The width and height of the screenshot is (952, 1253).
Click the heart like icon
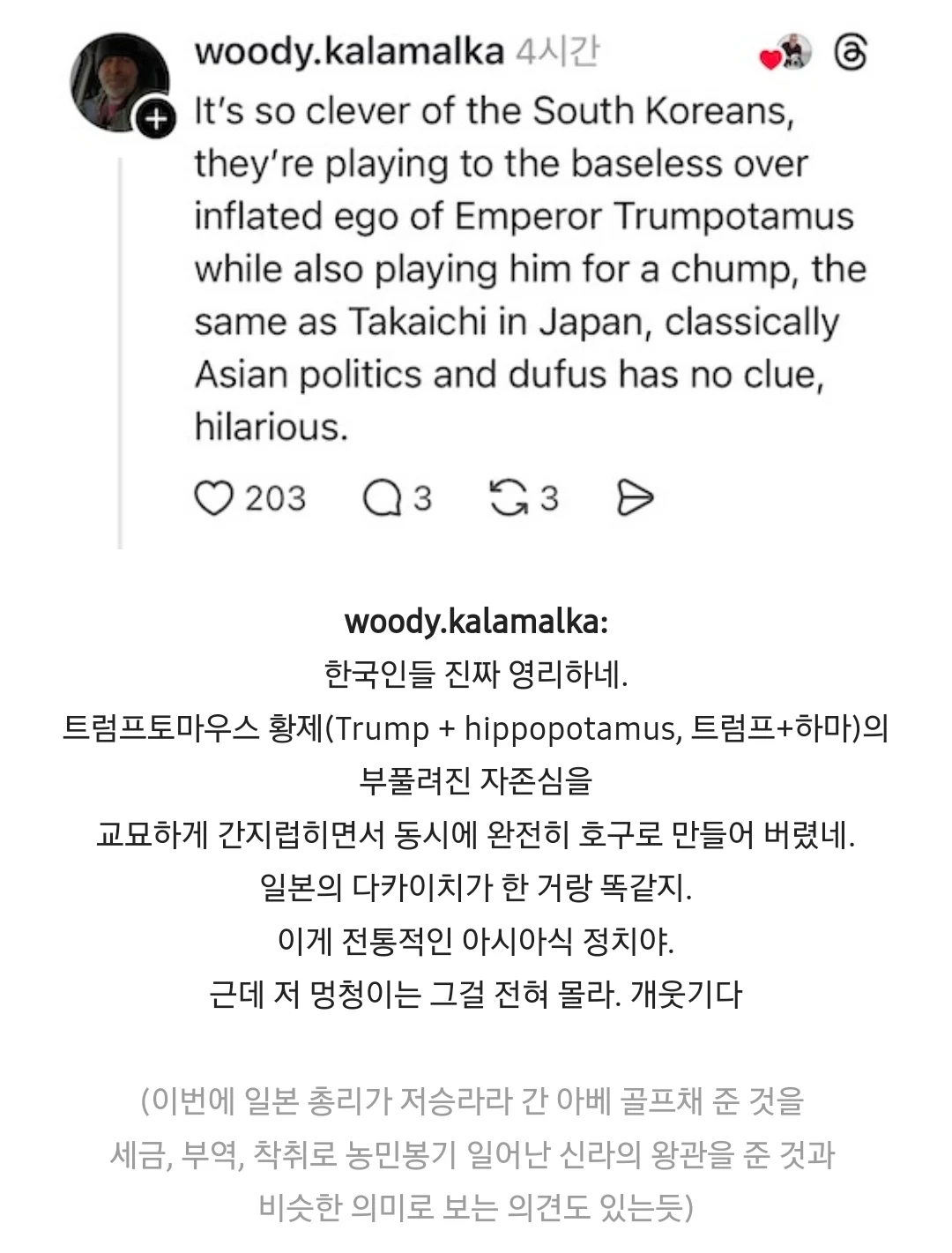coord(212,498)
